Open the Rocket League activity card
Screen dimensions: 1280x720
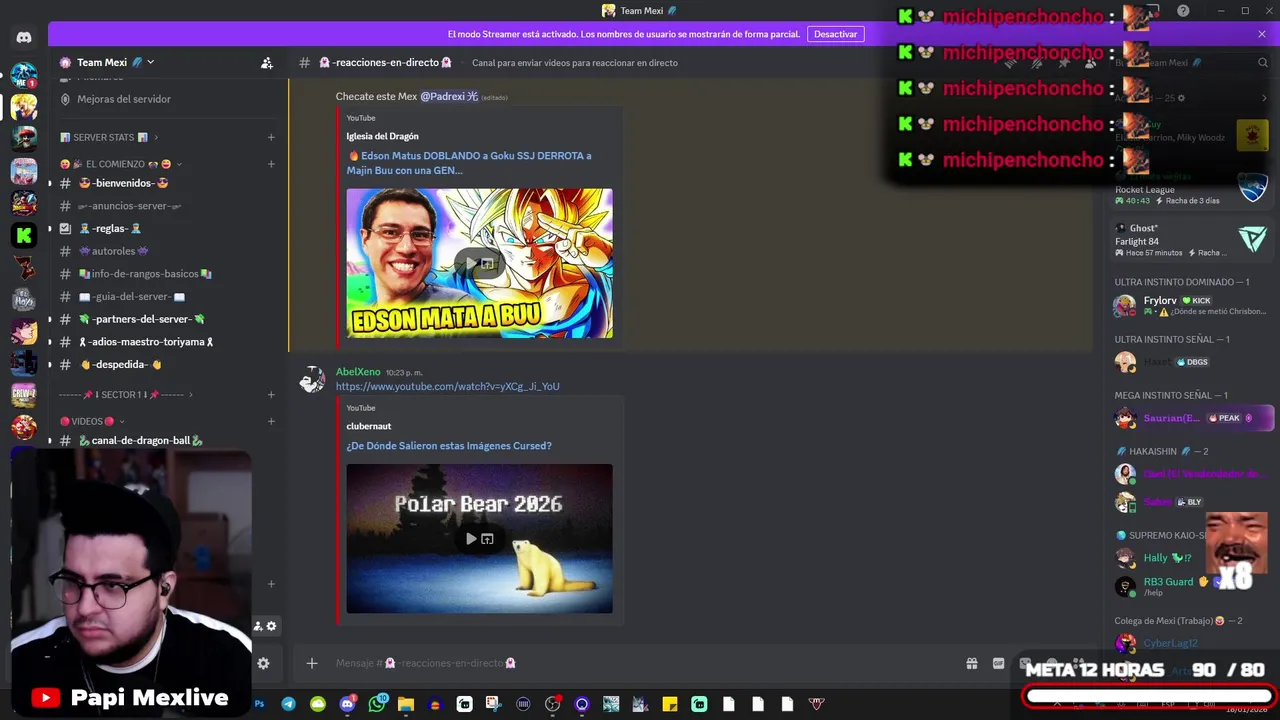click(x=1191, y=188)
